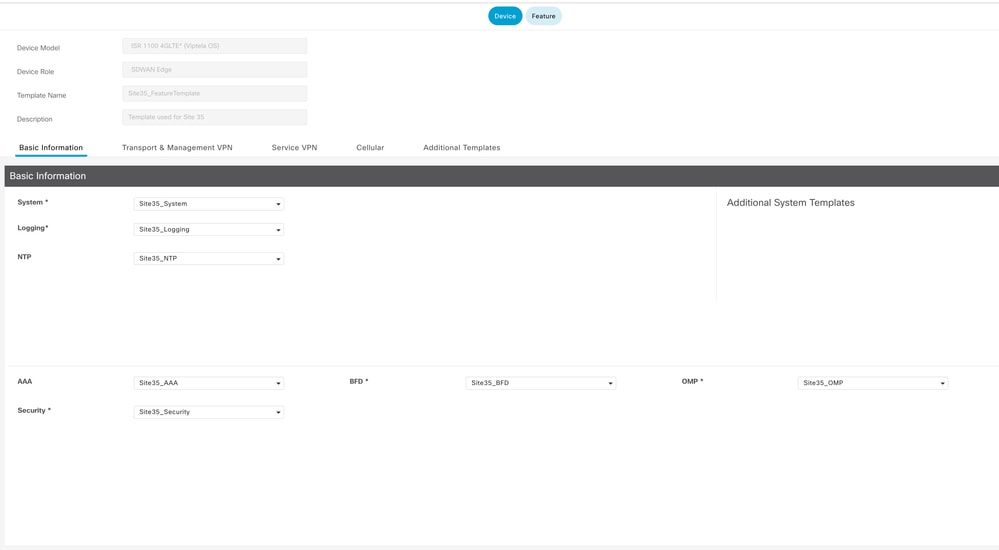Click the Basic Information section header
Screen dimensions: 999x550
501,176
